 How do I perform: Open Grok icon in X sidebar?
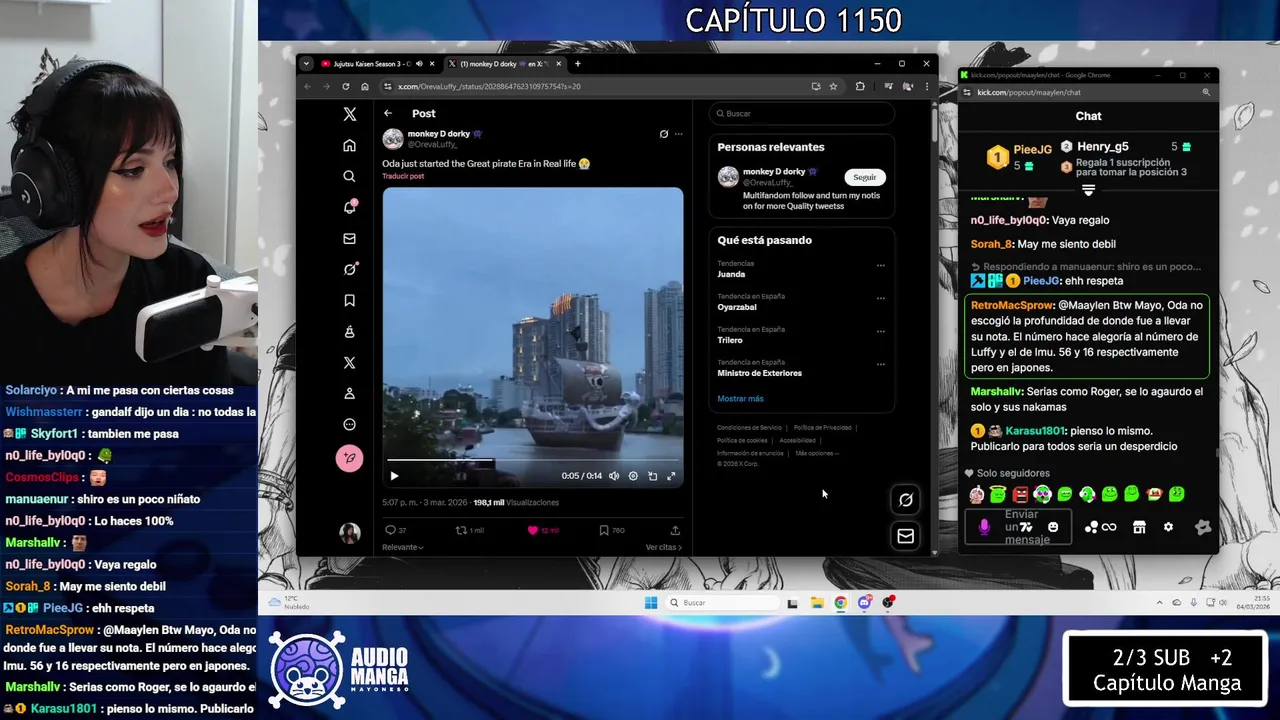[x=349, y=269]
